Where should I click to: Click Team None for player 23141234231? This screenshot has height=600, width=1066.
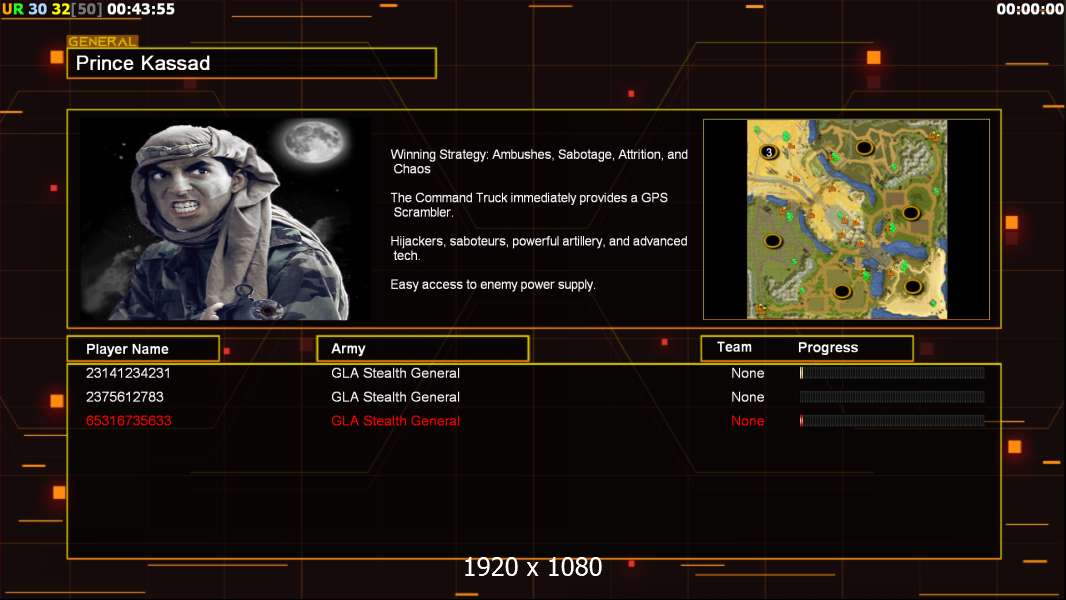(x=747, y=373)
